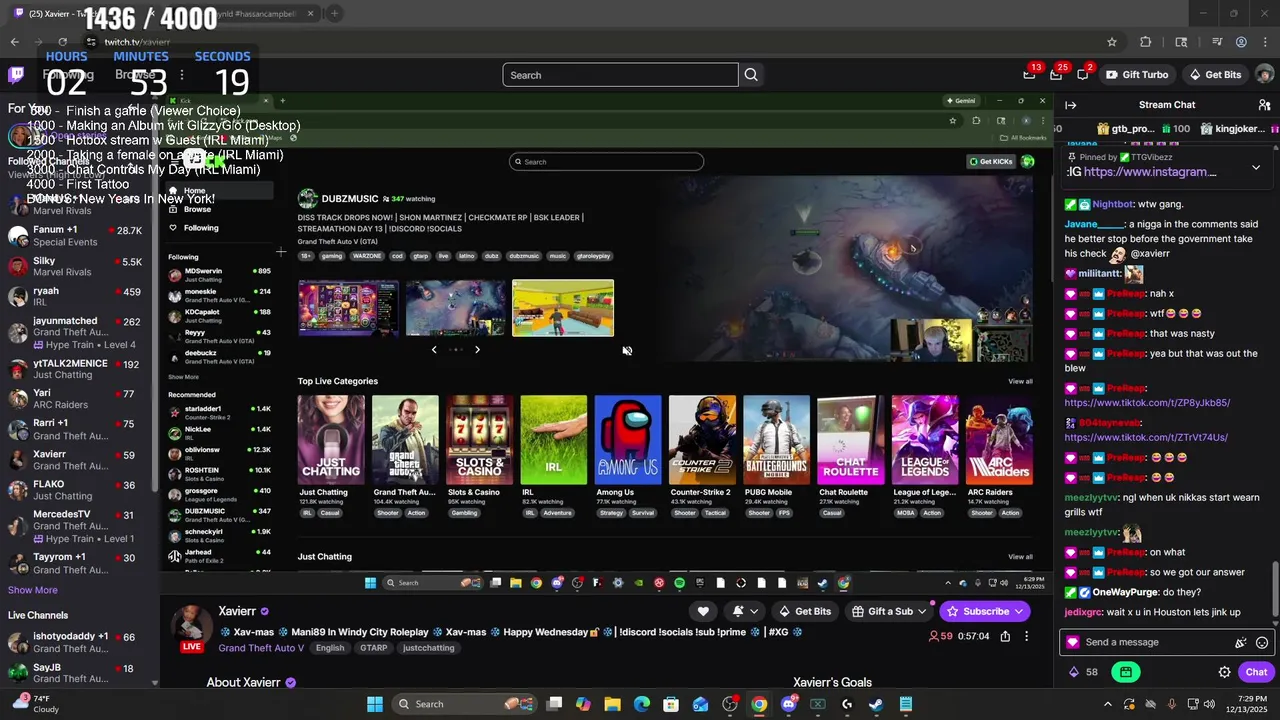Click Get KICKs button in streamed window
This screenshot has height=720, width=1280.
coord(991,161)
